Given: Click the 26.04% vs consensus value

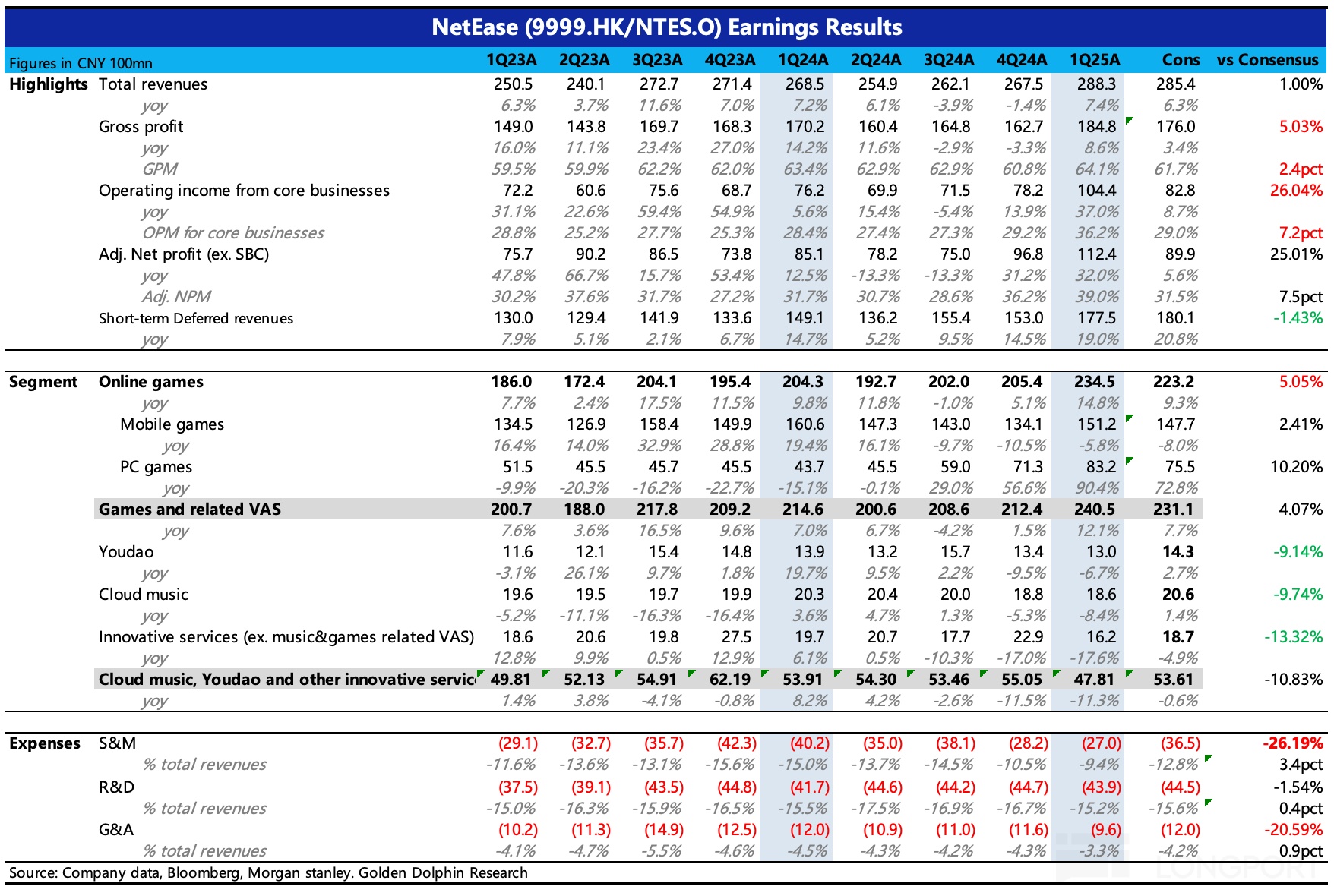Looking at the screenshot, I should click(x=1296, y=191).
